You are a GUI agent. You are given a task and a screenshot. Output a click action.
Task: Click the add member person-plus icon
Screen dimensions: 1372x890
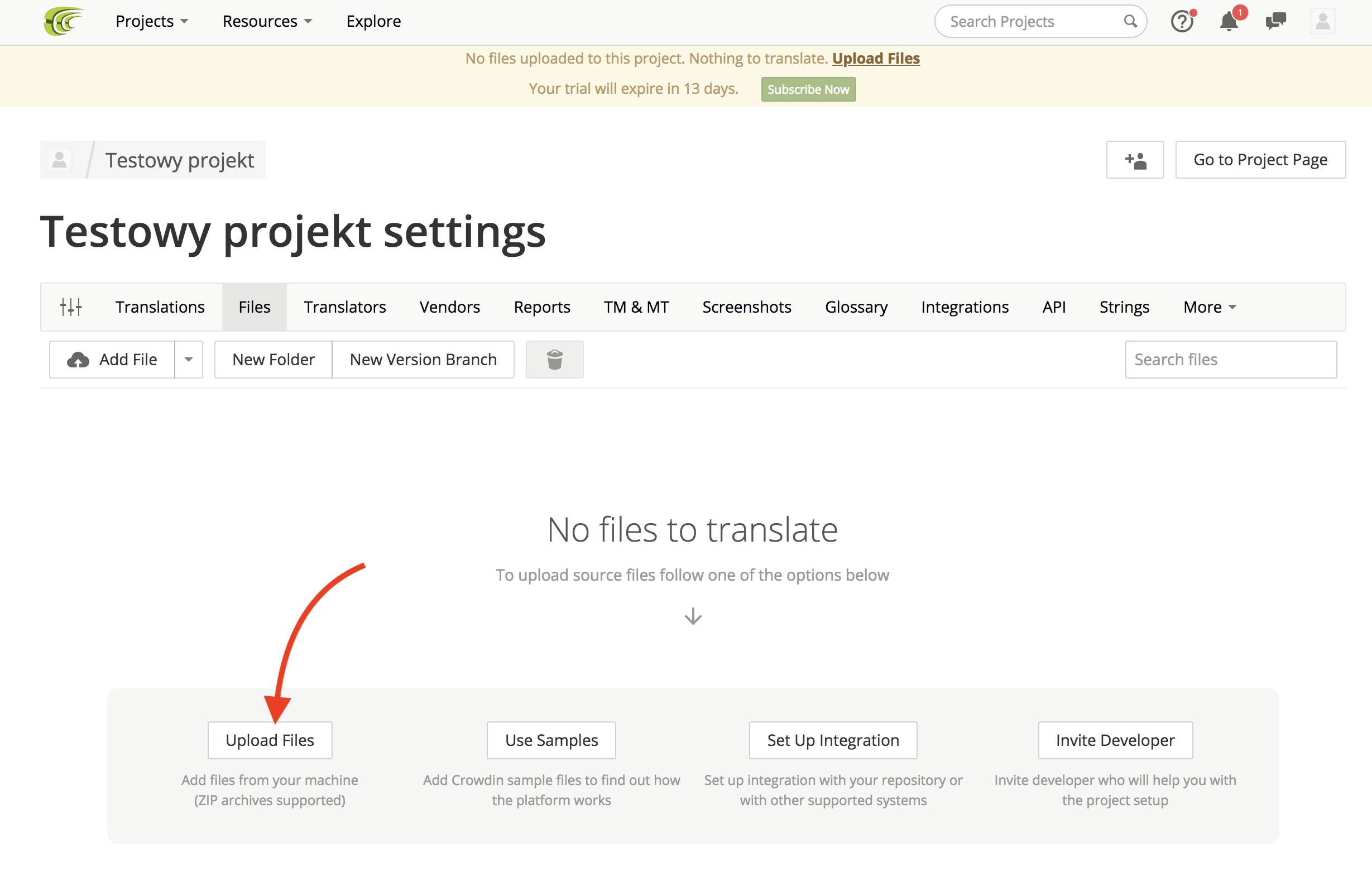[1134, 160]
